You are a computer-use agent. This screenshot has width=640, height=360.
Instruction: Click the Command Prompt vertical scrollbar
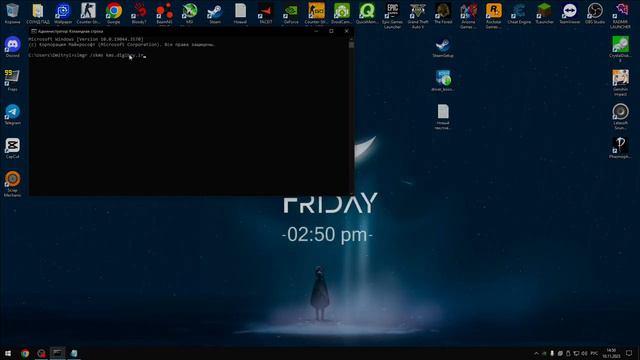tap(351, 116)
